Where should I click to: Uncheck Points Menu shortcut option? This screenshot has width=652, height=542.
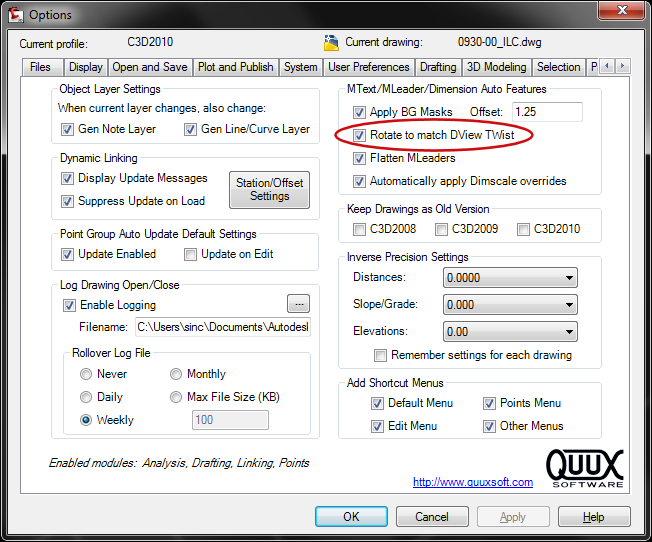click(489, 403)
